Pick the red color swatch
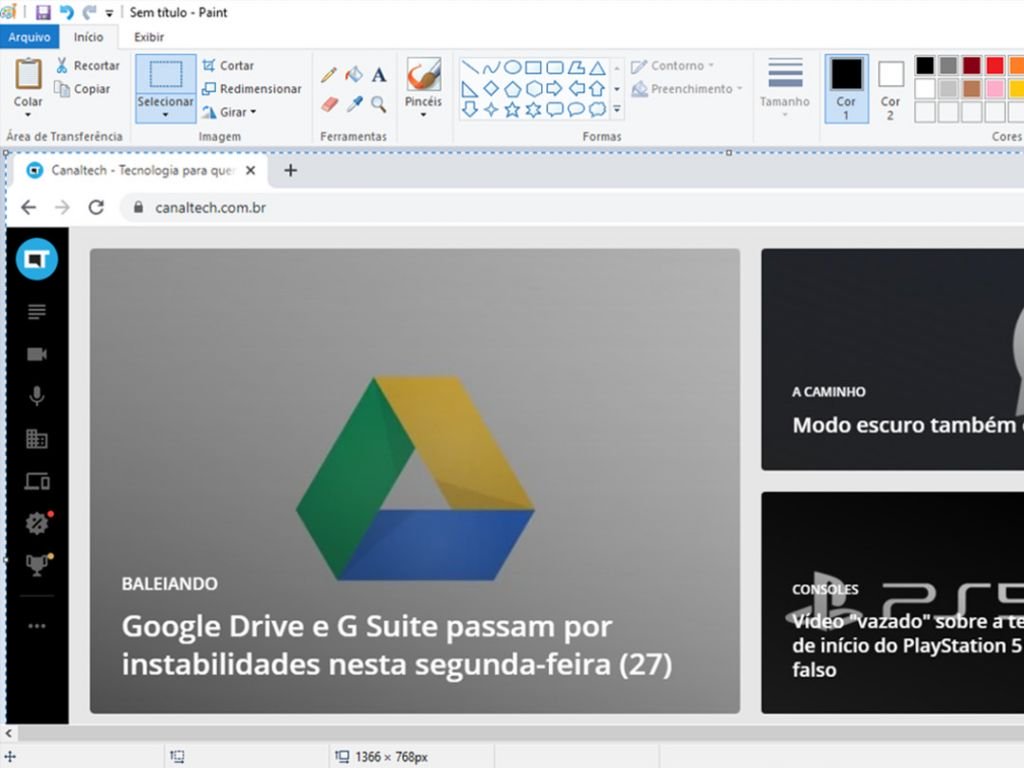This screenshot has height=768, width=1024. (995, 65)
